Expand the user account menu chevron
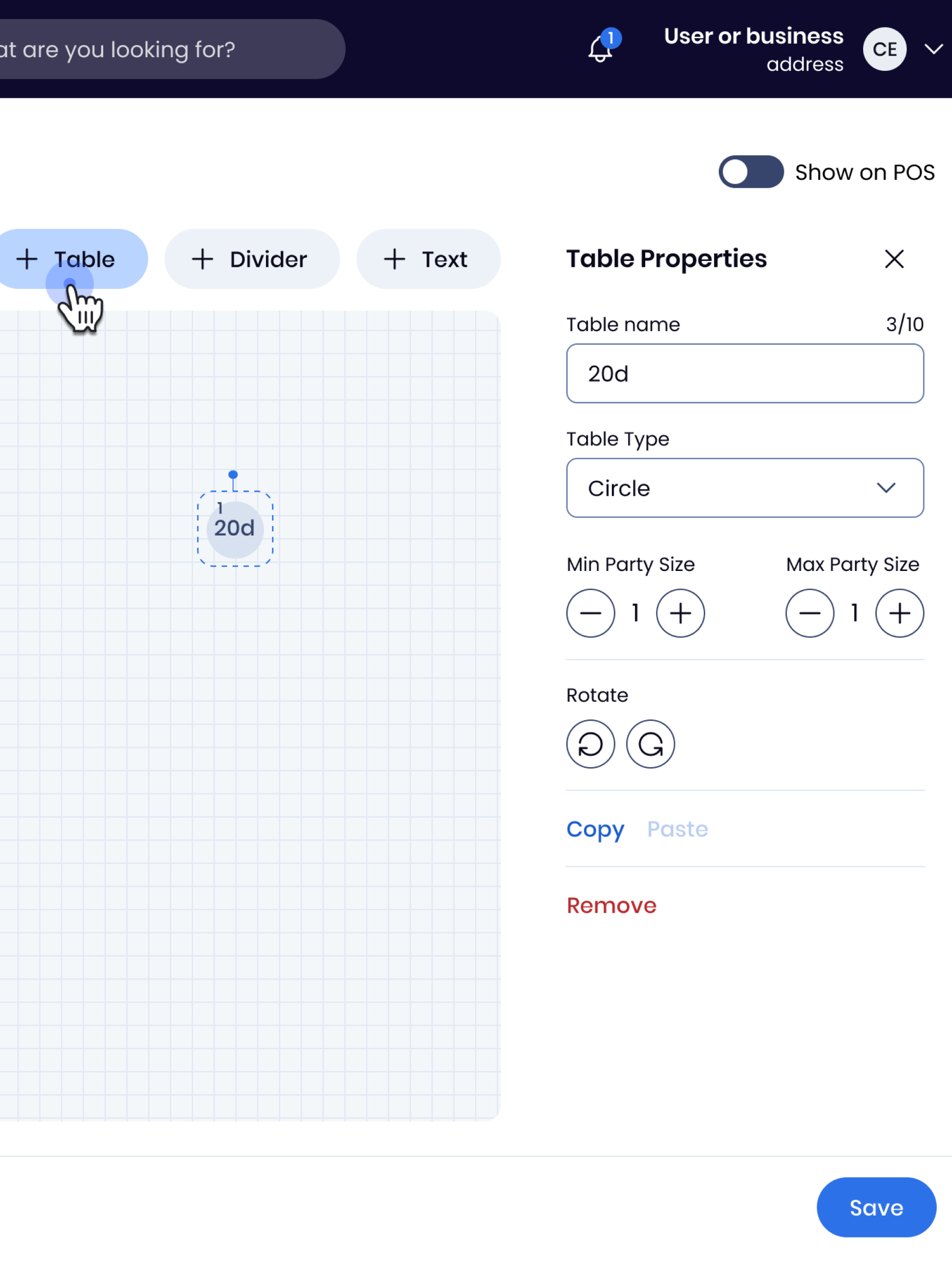The height and width of the screenshot is (1270, 952). [x=933, y=49]
